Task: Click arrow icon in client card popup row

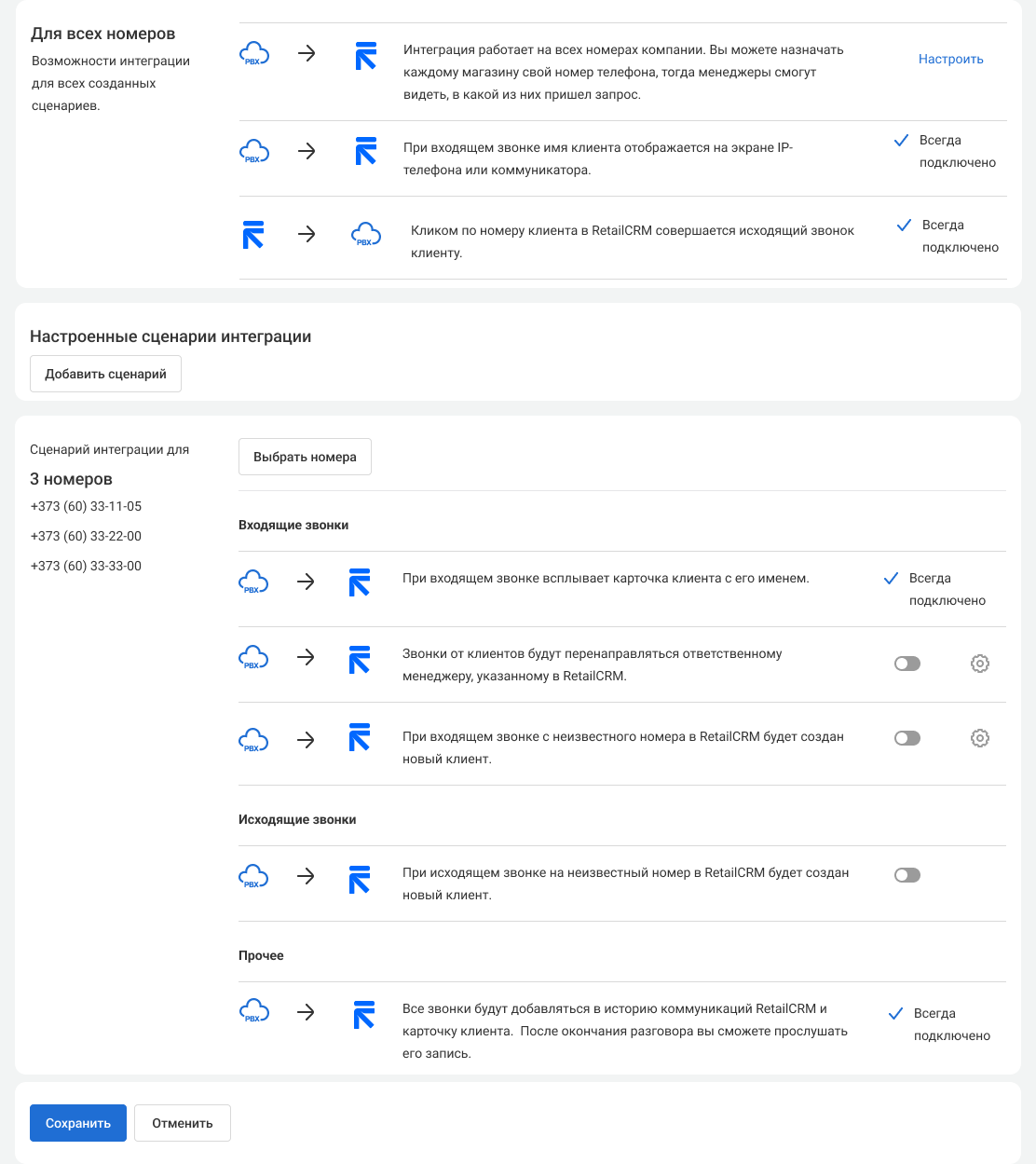Action: (x=306, y=582)
